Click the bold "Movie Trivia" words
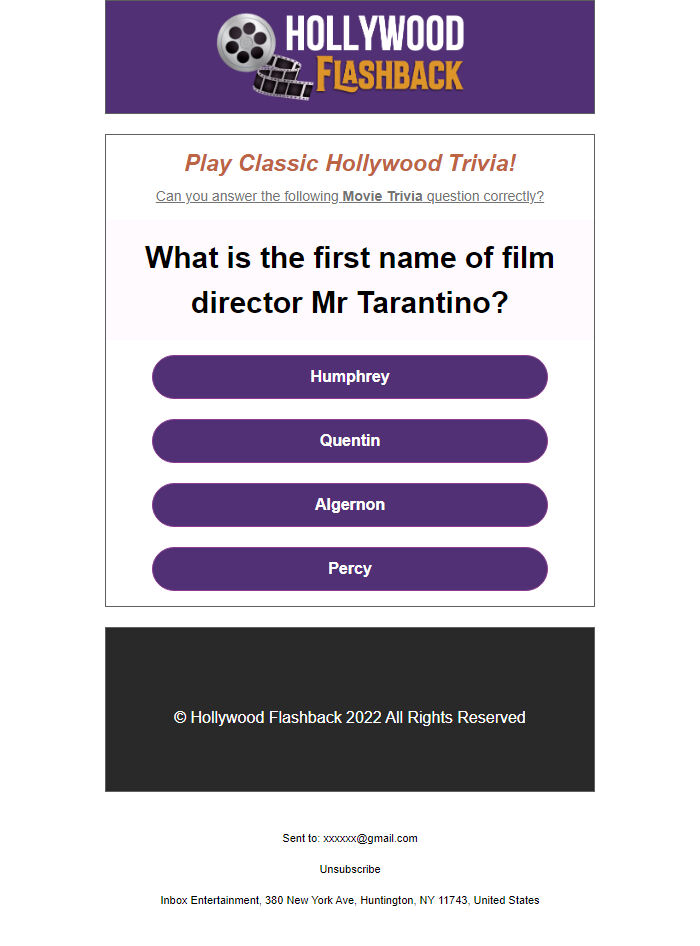Image resolution: width=700 pixels, height=946 pixels. 384,196
